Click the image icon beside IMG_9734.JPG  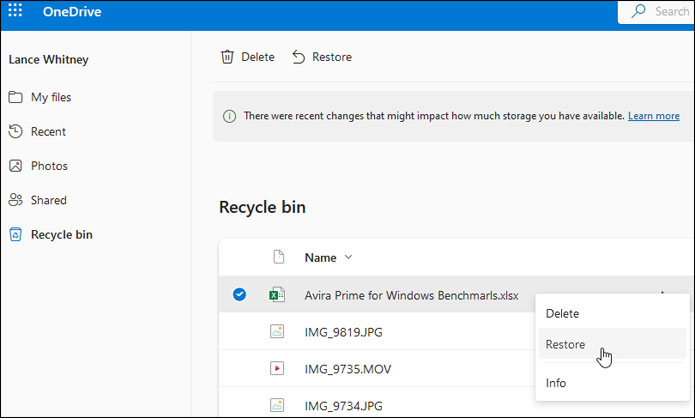277,405
